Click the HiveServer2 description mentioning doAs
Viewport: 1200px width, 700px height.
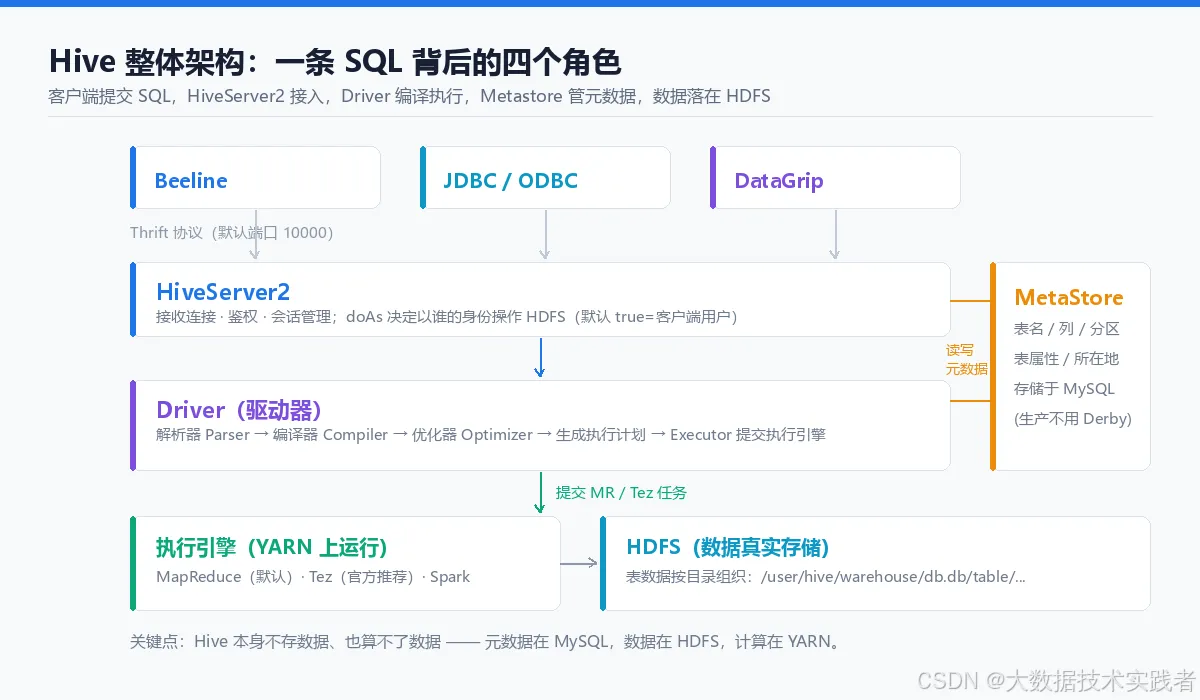coord(446,317)
